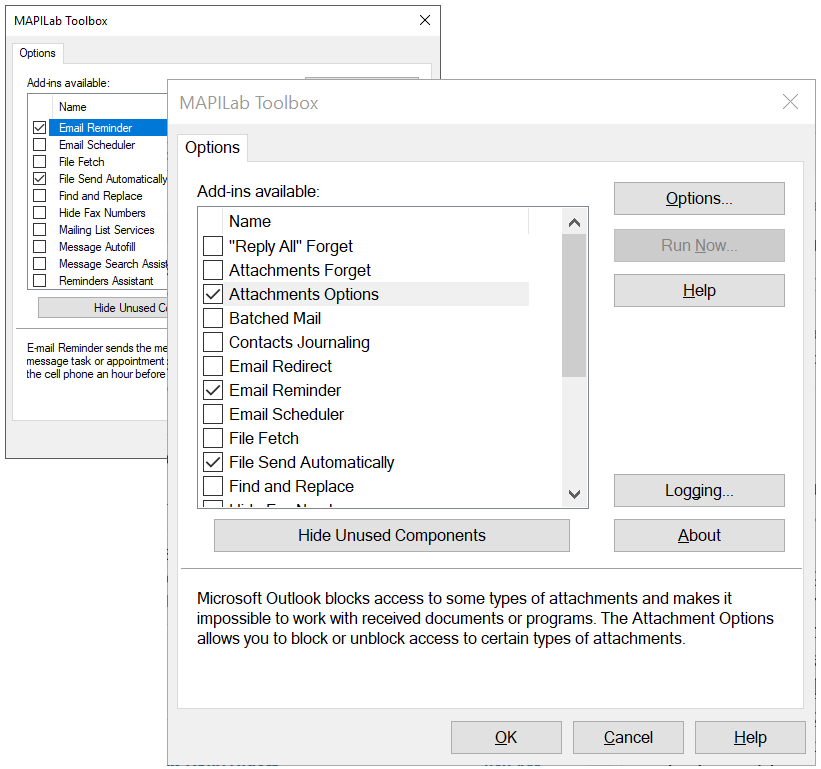
Task: Select "Batched Mail" row text
Action: (275, 318)
